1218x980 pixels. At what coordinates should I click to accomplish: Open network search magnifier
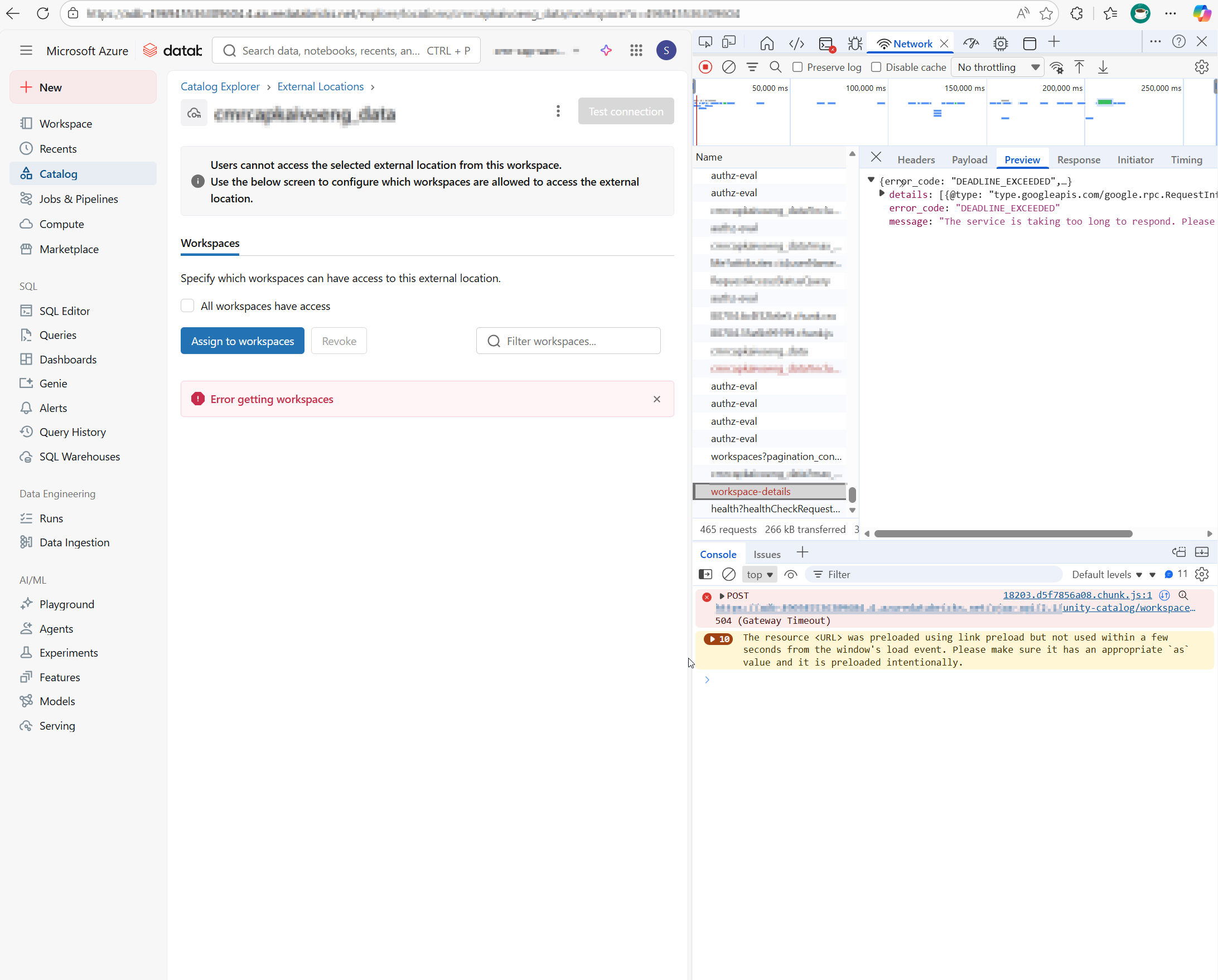pyautogui.click(x=776, y=67)
